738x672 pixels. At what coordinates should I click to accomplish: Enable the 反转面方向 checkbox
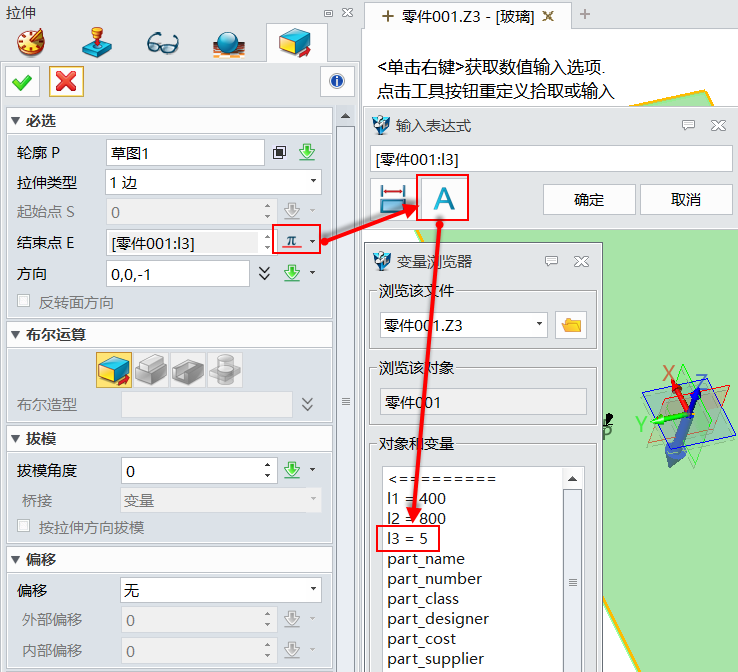[x=24, y=302]
